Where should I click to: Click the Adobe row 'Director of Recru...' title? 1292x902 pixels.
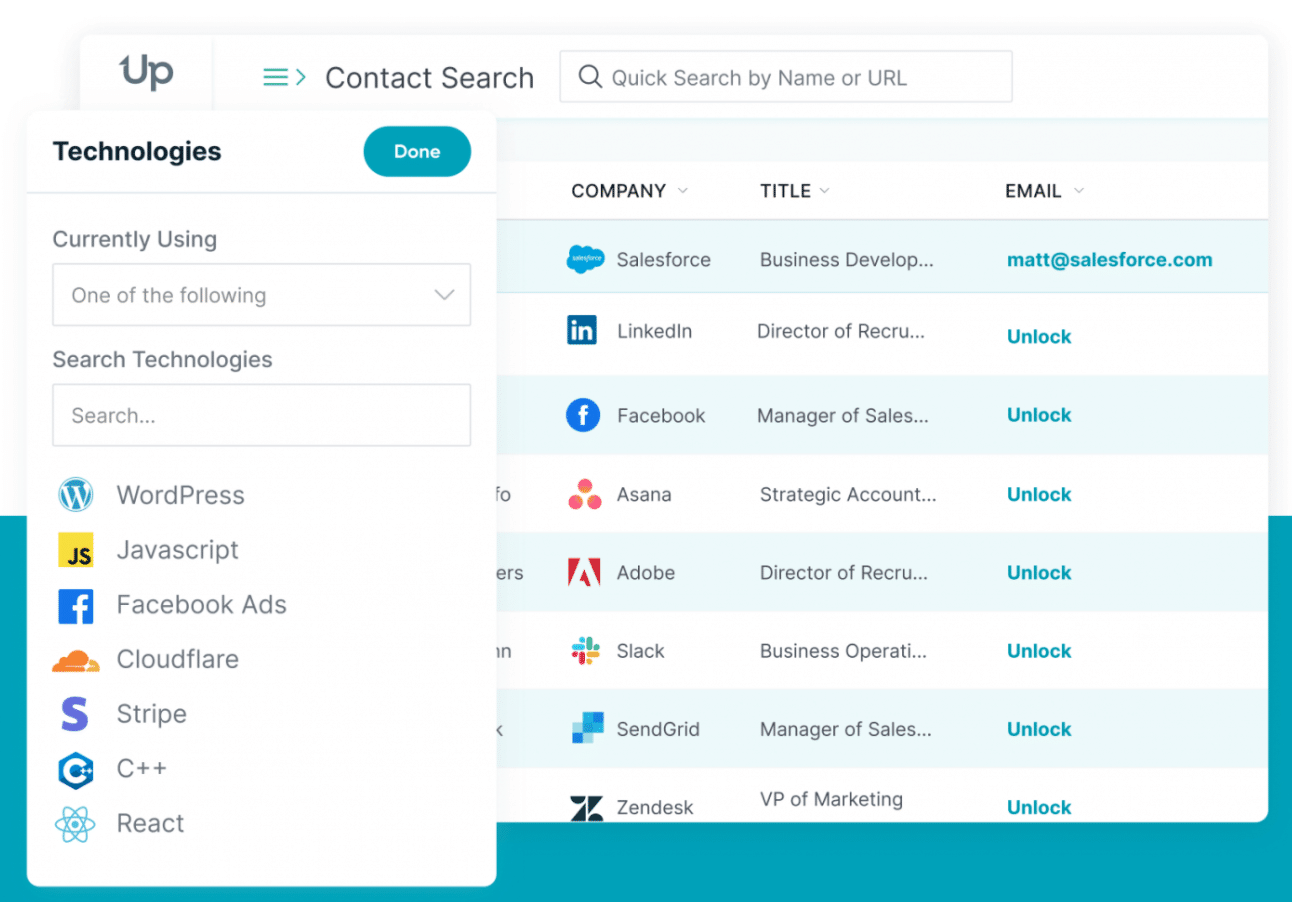click(x=844, y=573)
